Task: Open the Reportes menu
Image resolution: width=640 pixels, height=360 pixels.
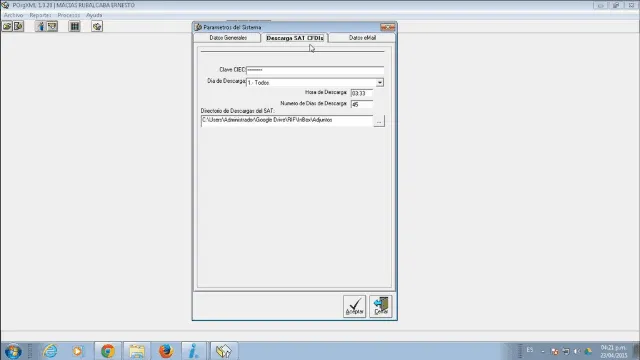Action: [x=40, y=15]
